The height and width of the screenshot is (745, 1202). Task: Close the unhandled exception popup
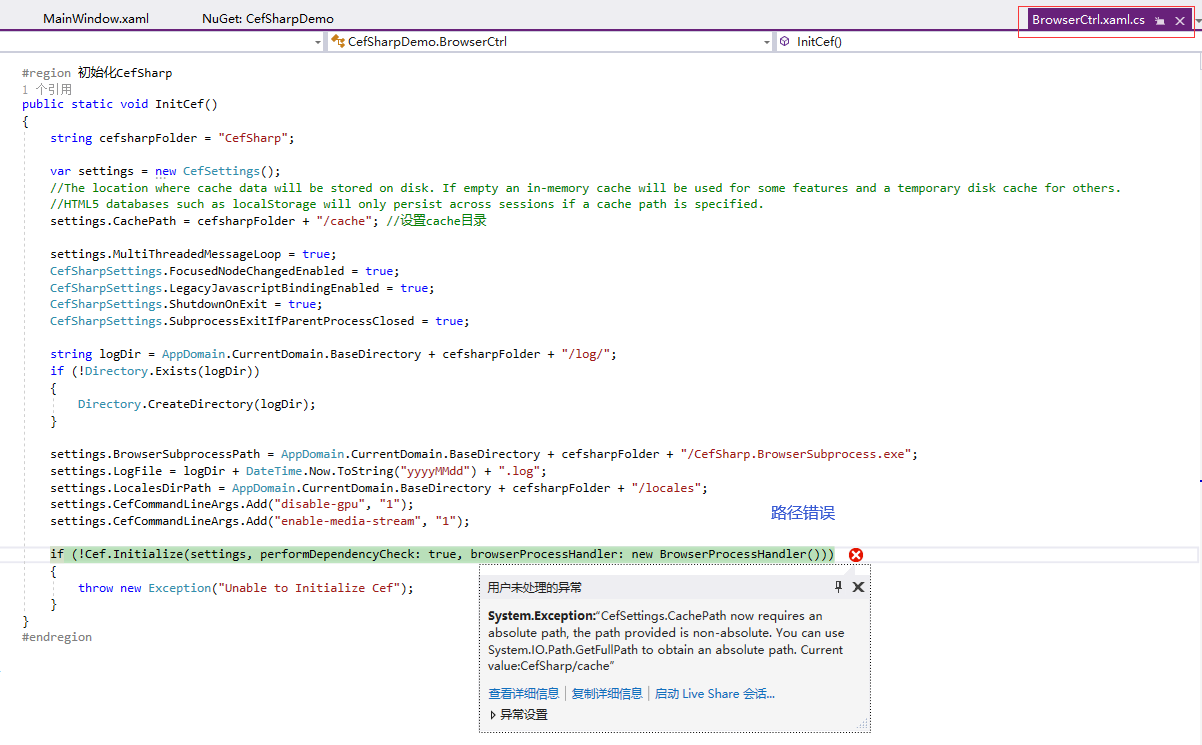[x=858, y=587]
